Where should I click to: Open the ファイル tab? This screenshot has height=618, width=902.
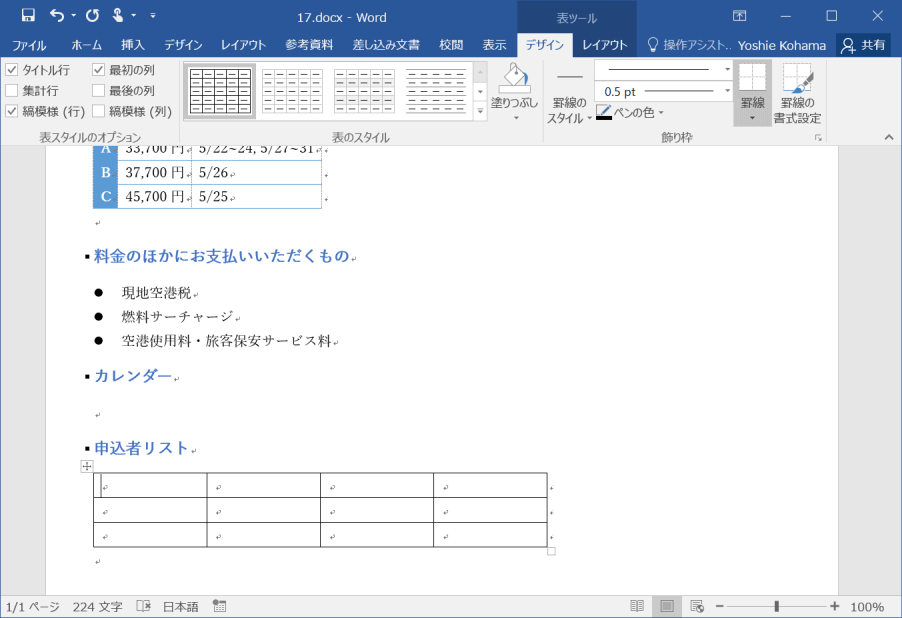point(29,45)
